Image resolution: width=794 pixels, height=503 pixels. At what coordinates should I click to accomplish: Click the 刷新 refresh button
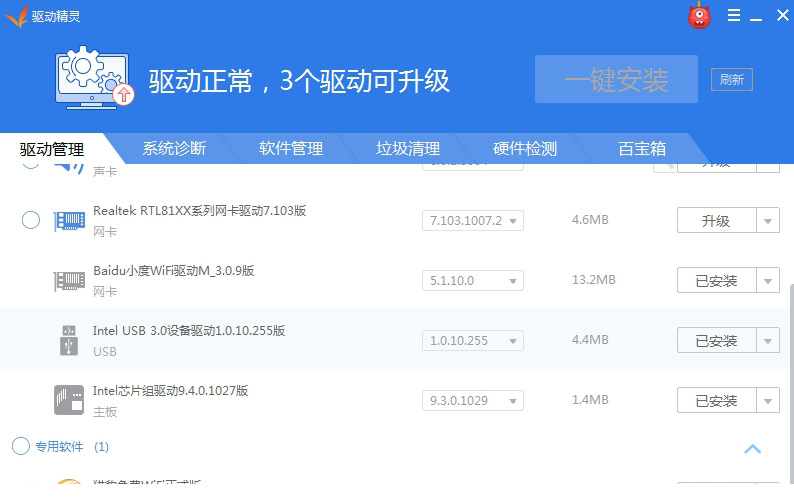click(x=732, y=80)
